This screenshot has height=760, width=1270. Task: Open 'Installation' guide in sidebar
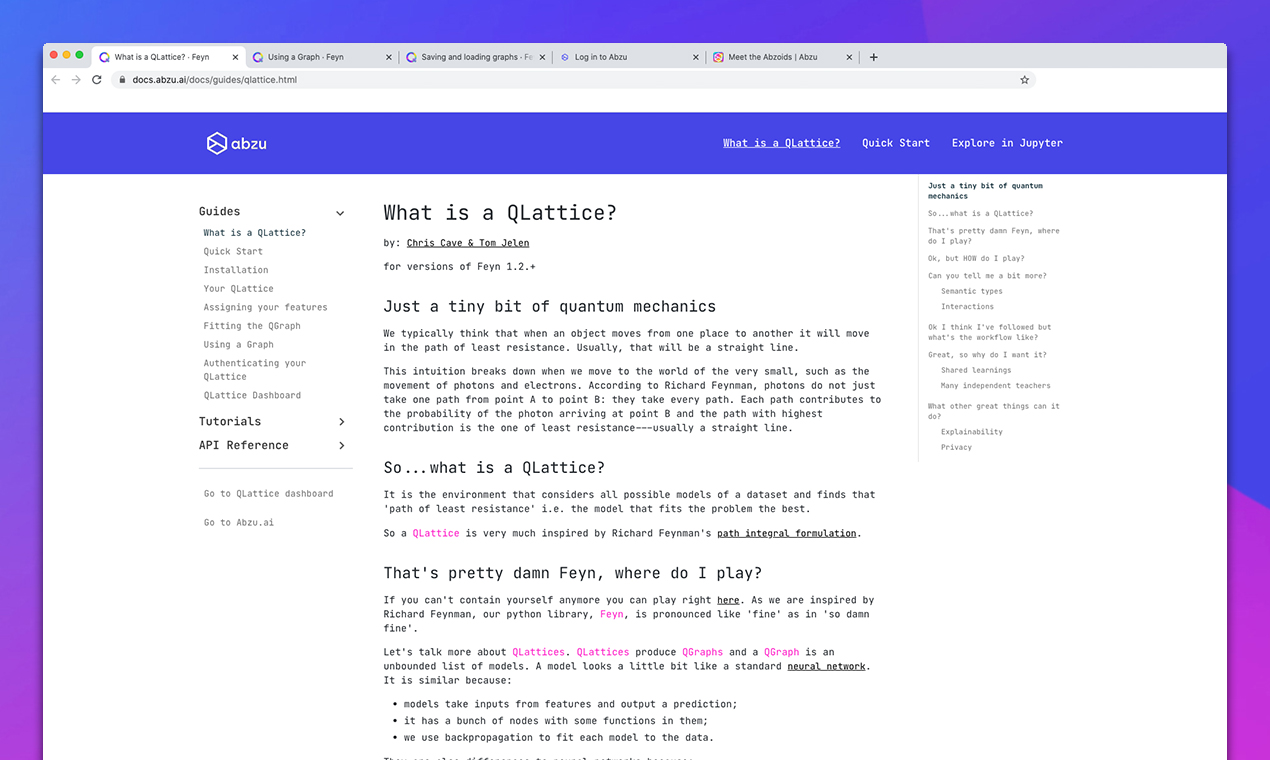236,270
